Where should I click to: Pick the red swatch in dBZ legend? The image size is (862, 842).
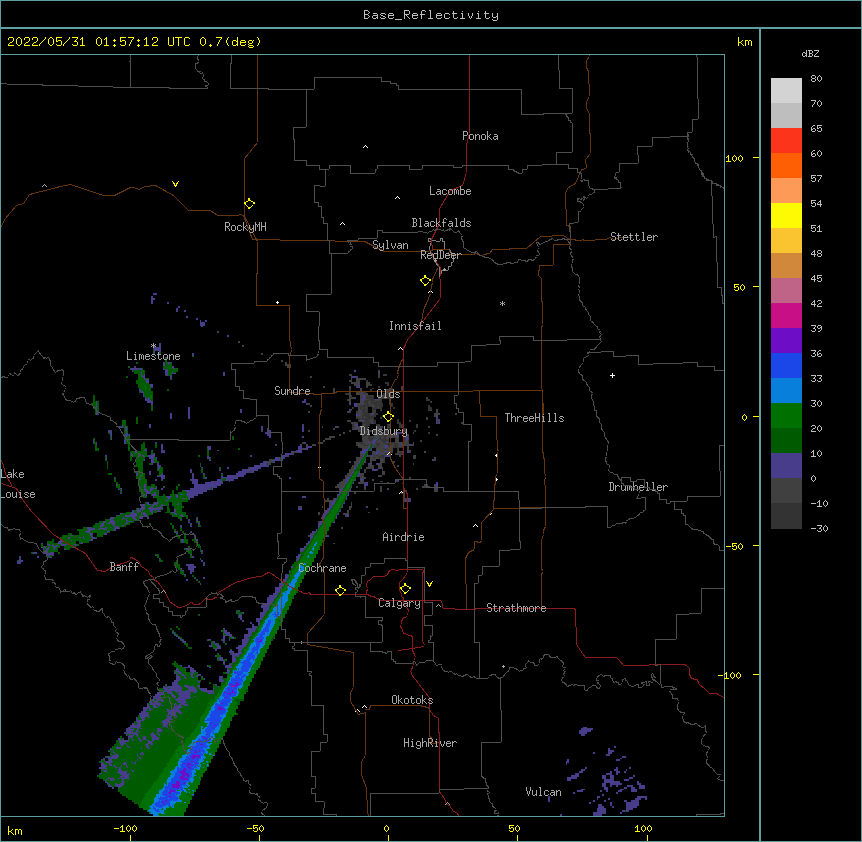(786, 140)
